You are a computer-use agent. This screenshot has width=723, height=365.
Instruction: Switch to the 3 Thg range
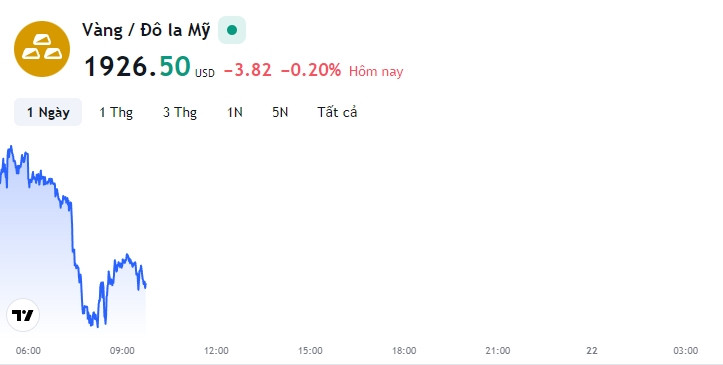click(180, 112)
